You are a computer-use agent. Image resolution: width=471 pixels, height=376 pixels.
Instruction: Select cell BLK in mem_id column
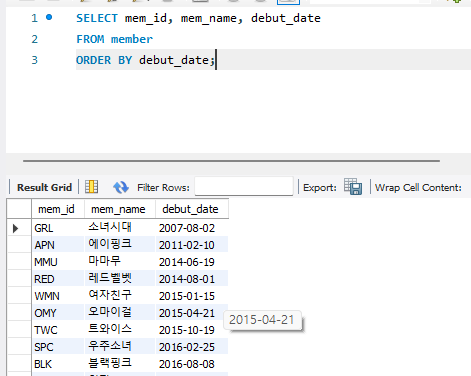pos(58,364)
